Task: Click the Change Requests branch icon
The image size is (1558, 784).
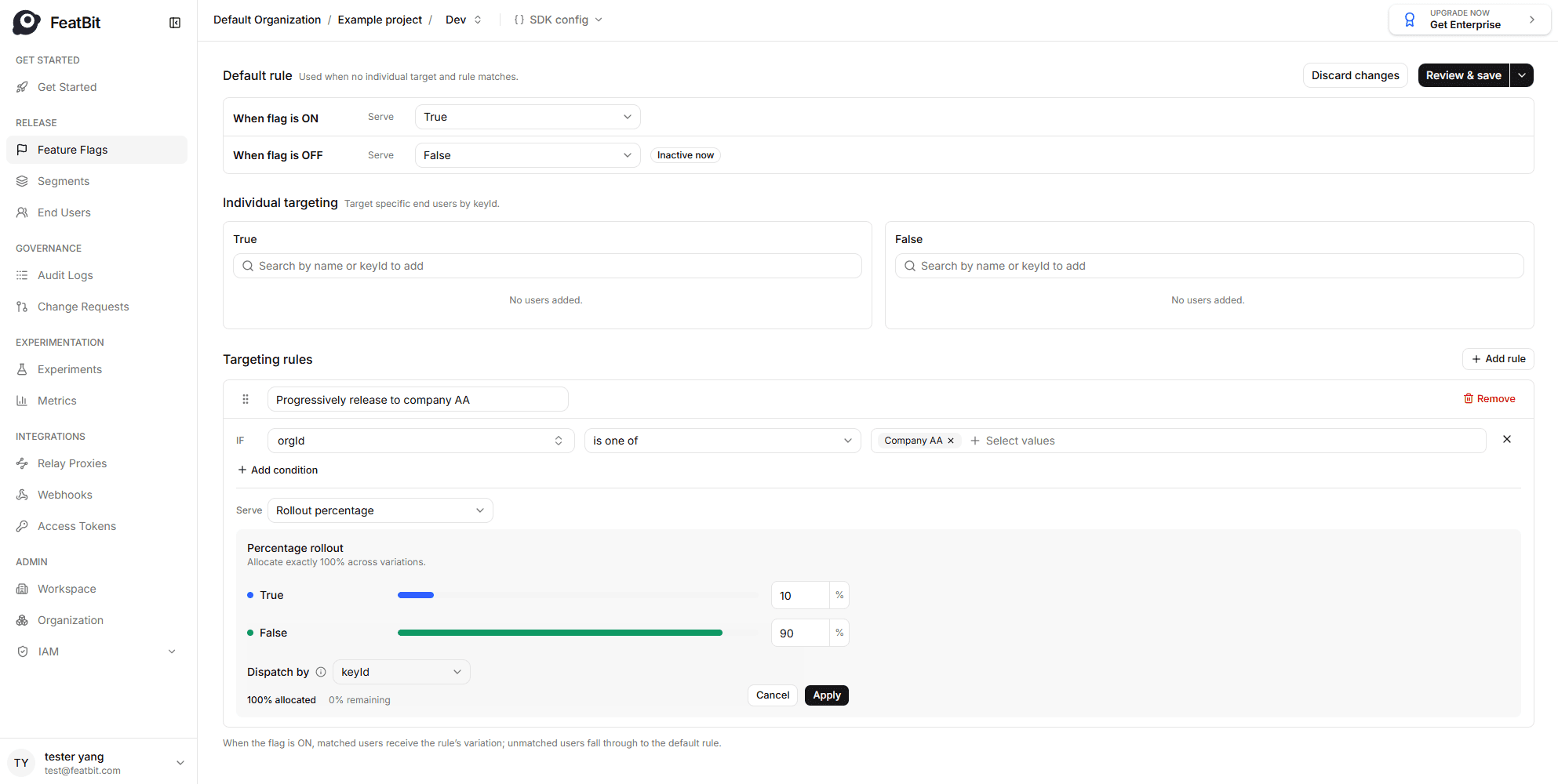Action: coord(22,307)
